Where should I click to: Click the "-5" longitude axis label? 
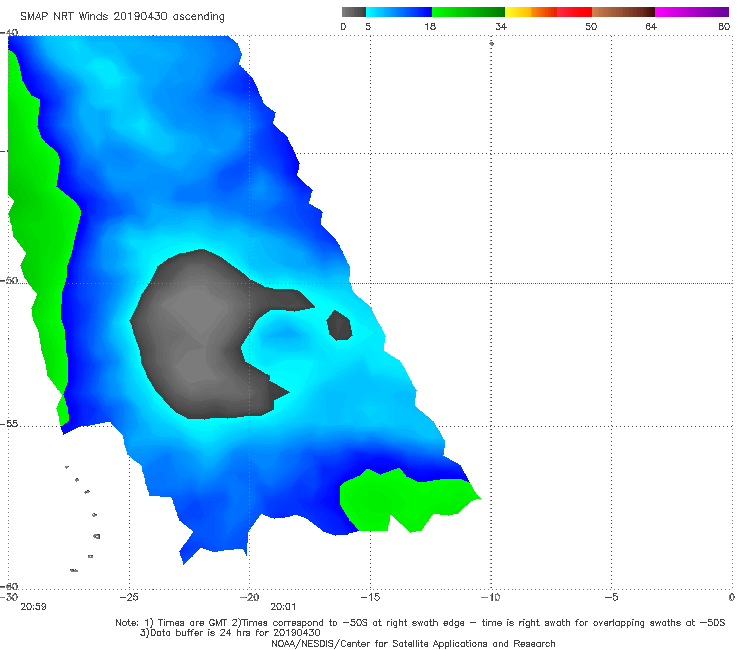click(x=612, y=597)
